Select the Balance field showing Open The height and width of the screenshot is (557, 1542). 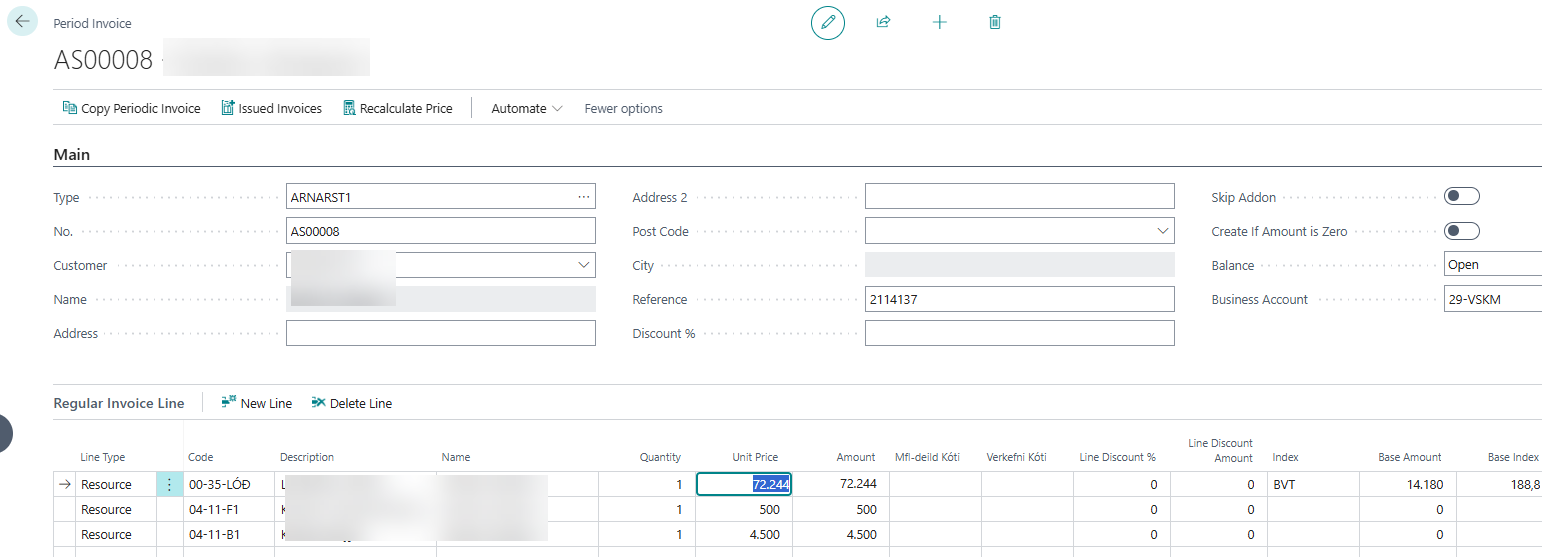(1491, 265)
